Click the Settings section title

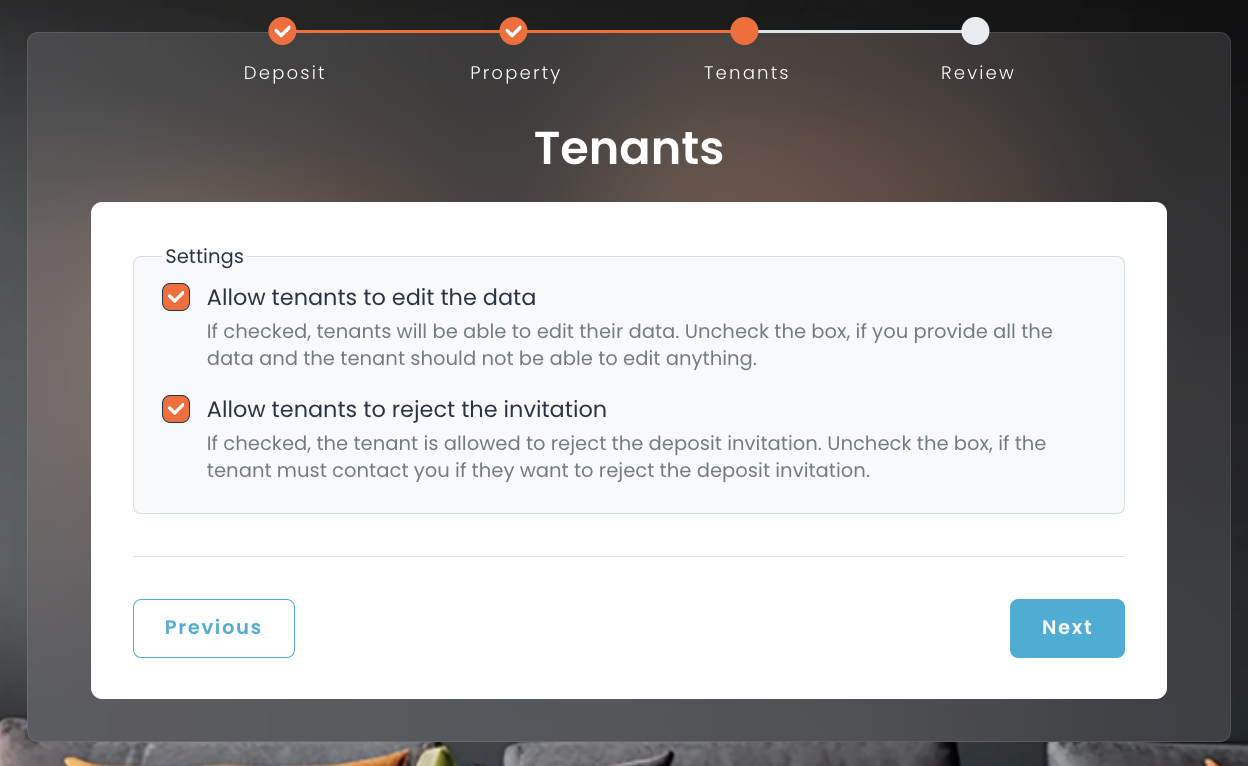click(204, 256)
